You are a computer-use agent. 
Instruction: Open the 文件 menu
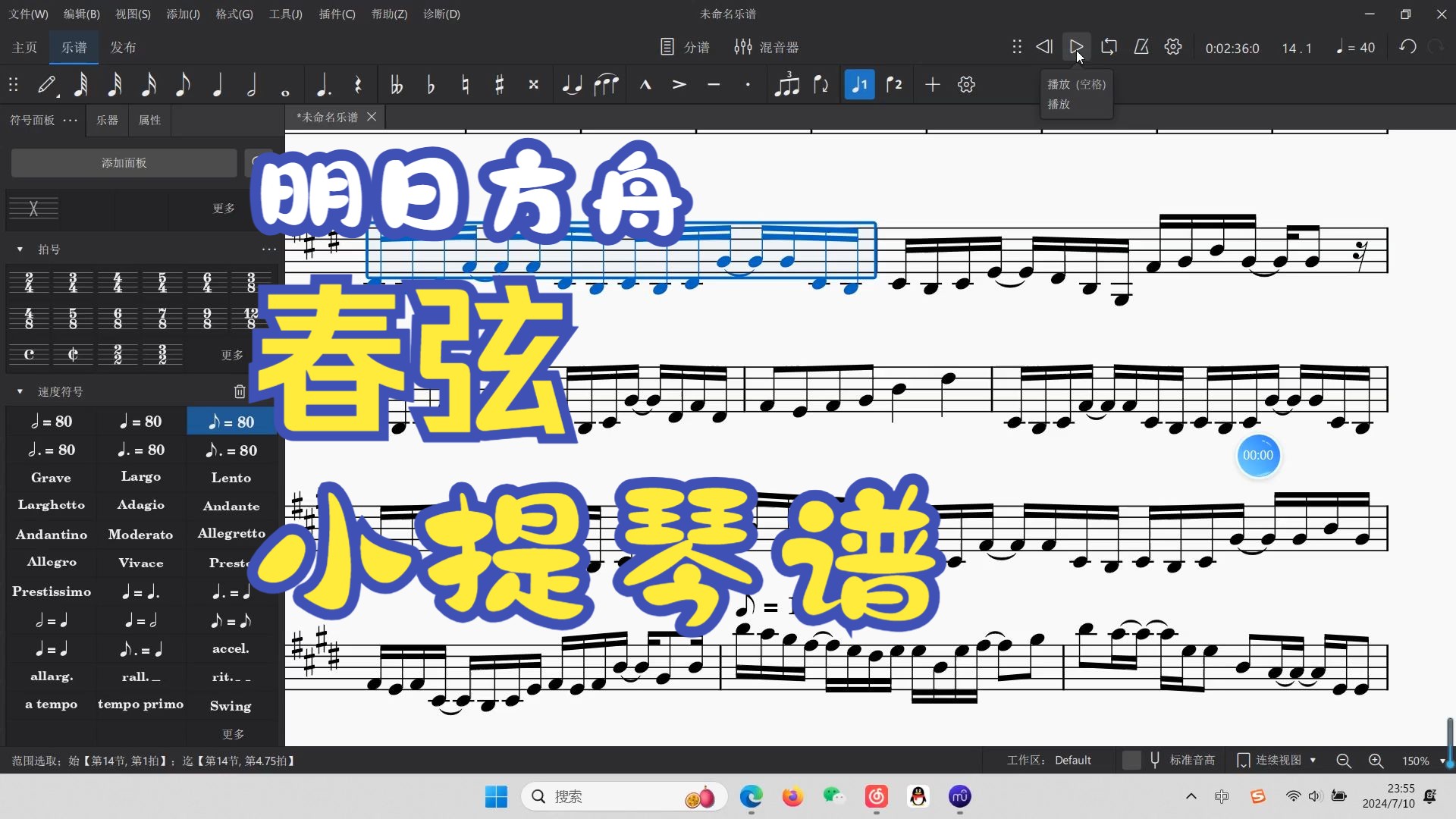tap(28, 14)
